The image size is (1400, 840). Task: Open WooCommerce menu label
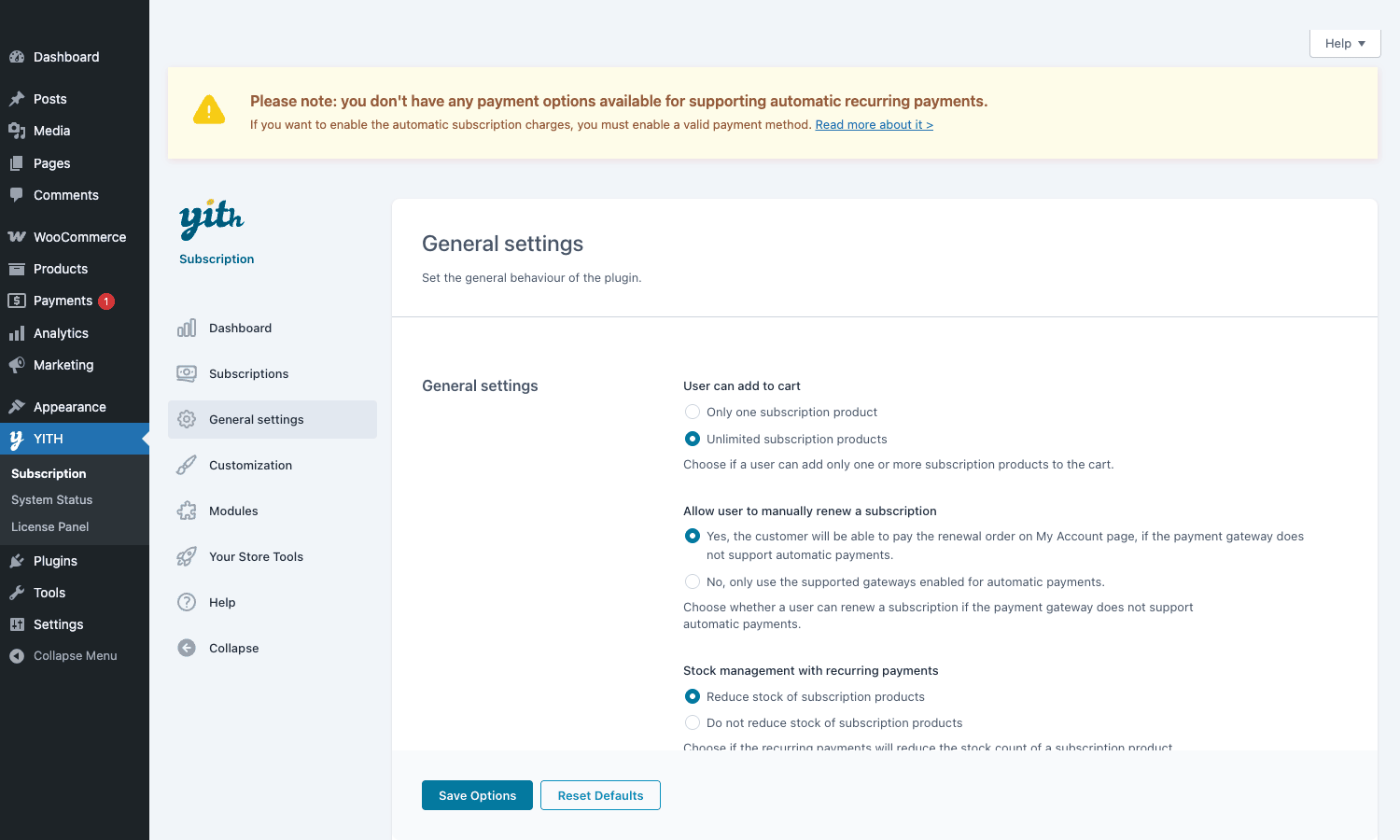click(79, 237)
